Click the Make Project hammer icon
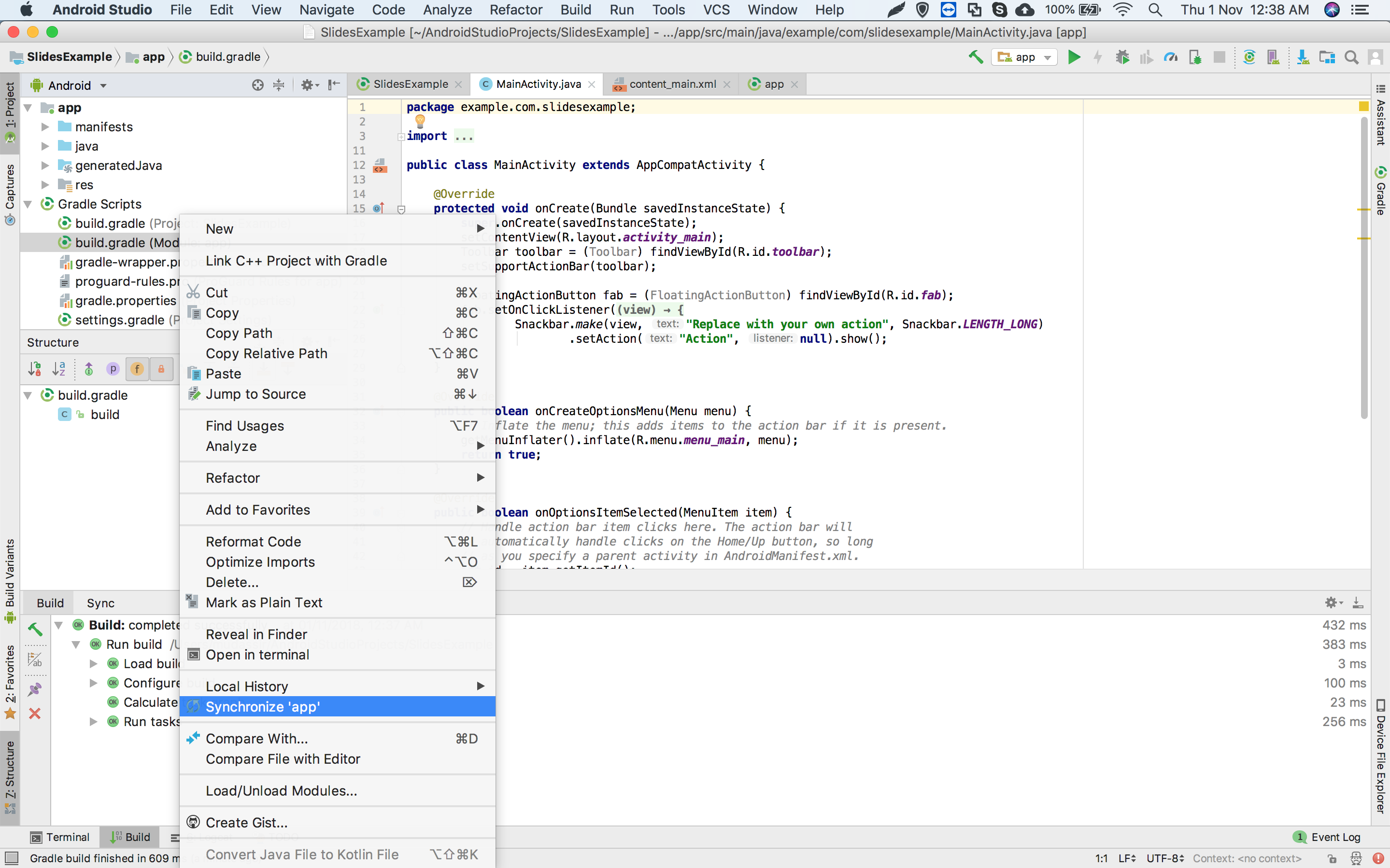 click(x=976, y=57)
